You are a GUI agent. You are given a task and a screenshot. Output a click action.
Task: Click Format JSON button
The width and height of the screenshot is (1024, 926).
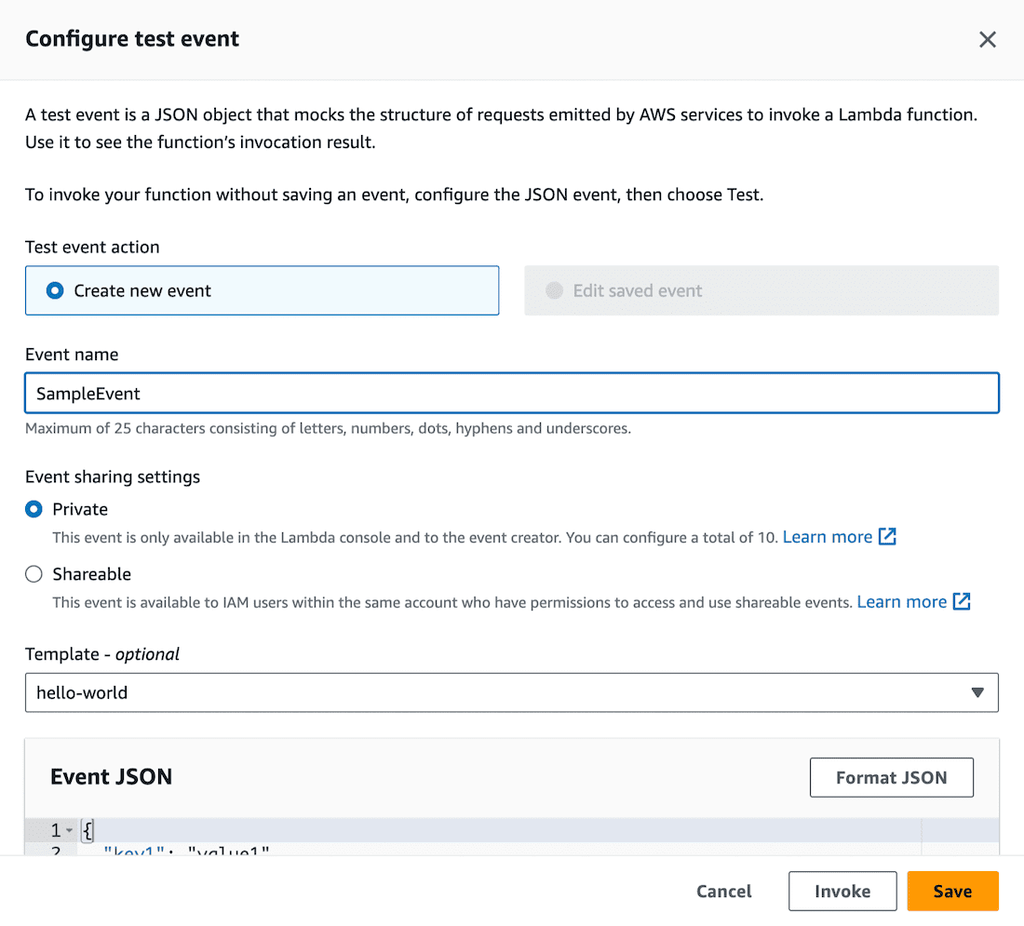(891, 777)
